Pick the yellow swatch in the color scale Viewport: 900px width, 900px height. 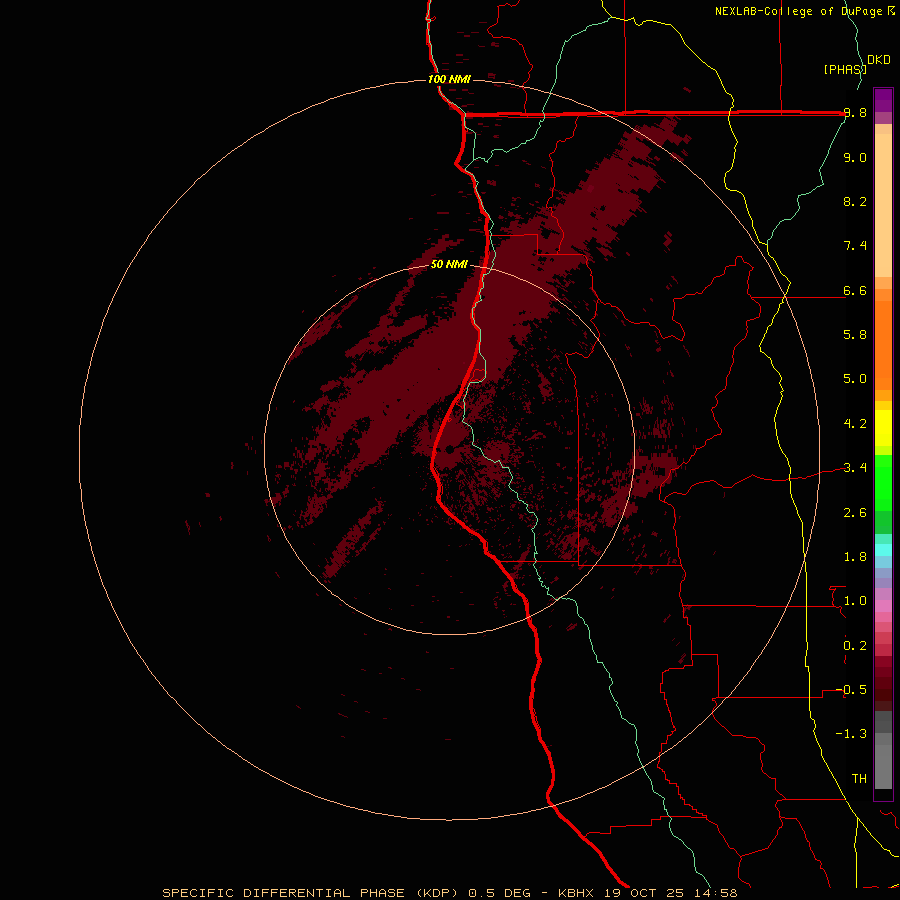coord(883,428)
